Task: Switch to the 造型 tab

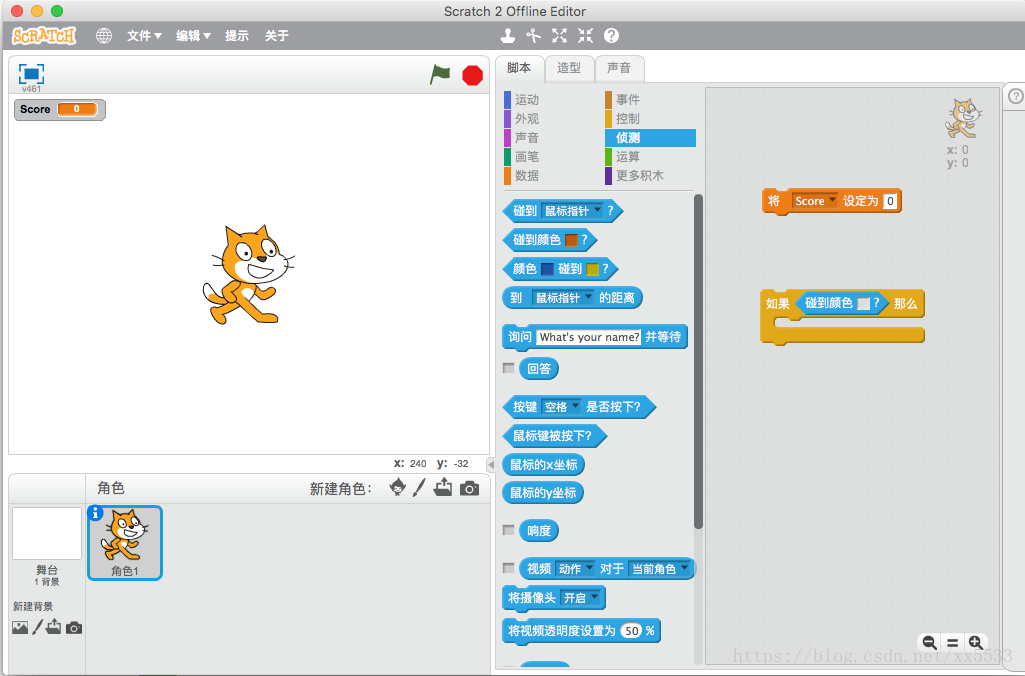Action: (x=569, y=68)
